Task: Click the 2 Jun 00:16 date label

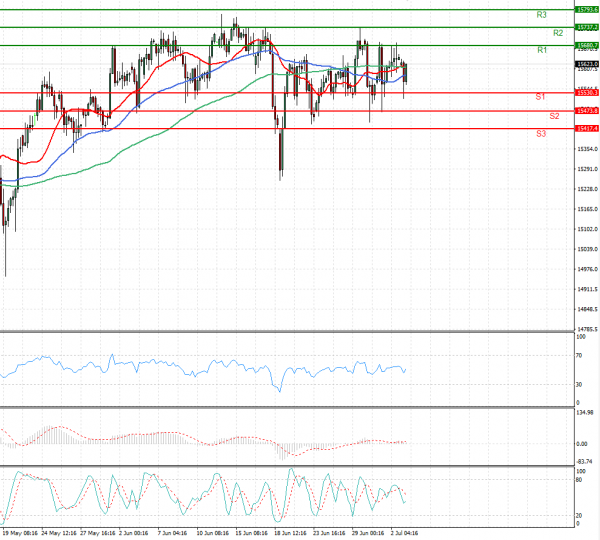Action: click(x=134, y=533)
